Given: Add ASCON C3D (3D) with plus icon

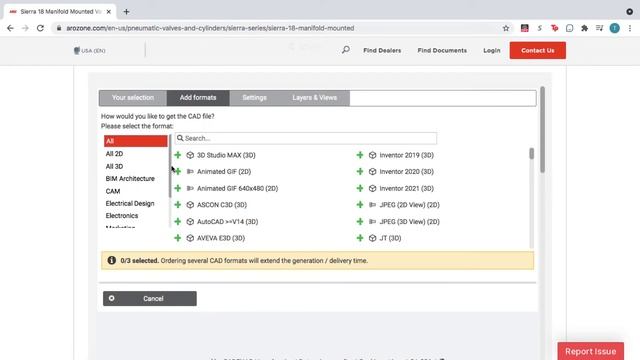Looking at the screenshot, I should [x=178, y=204].
